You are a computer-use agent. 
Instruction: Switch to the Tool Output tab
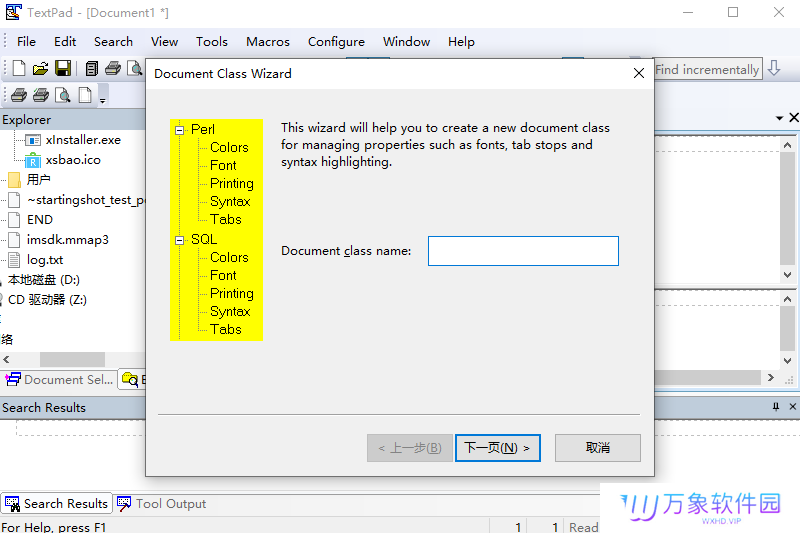(x=161, y=504)
